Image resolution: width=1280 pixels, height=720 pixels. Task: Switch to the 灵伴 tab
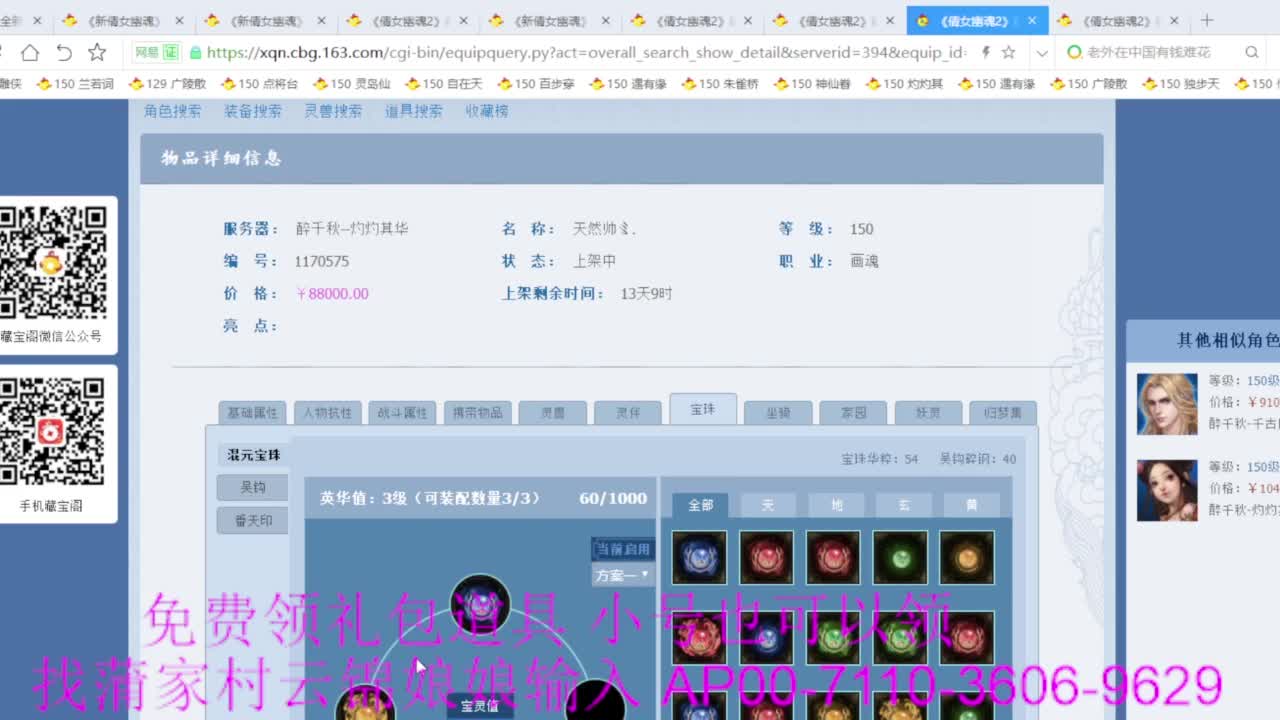point(627,412)
